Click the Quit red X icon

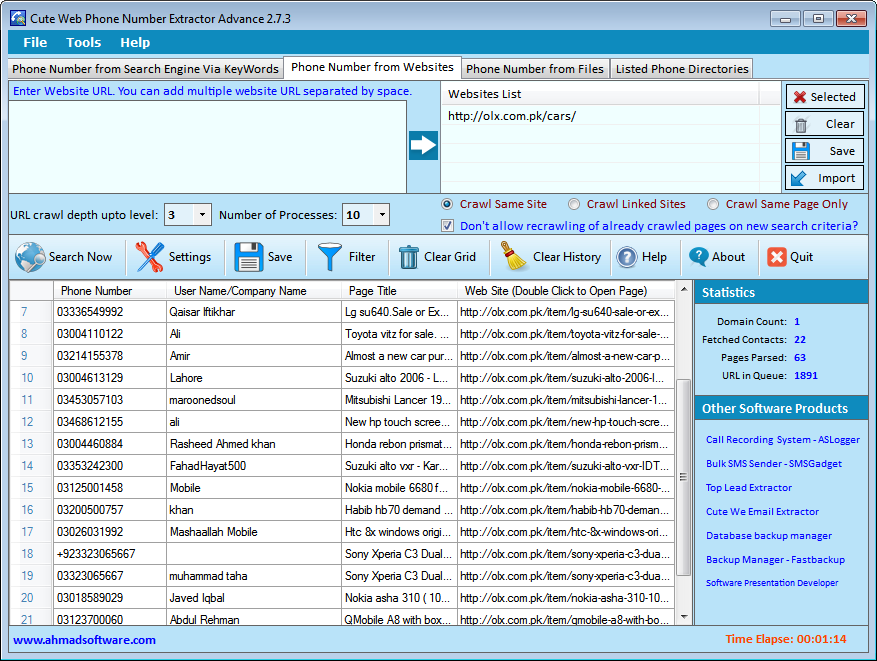click(x=777, y=257)
